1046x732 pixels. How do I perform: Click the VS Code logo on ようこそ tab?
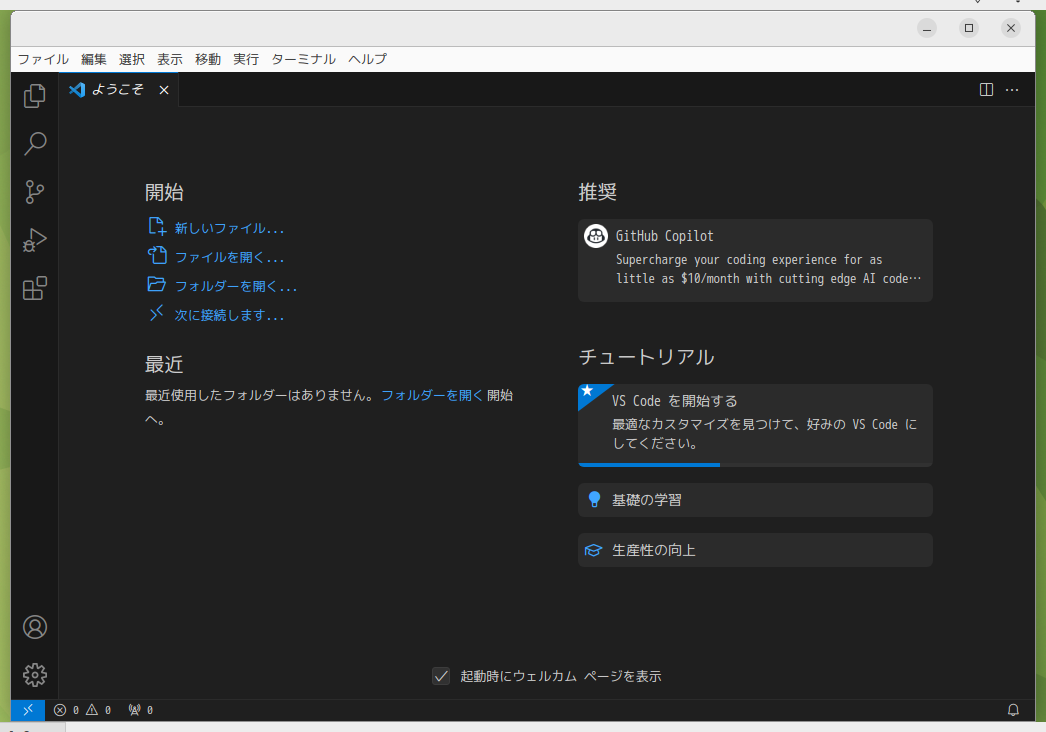(x=77, y=89)
